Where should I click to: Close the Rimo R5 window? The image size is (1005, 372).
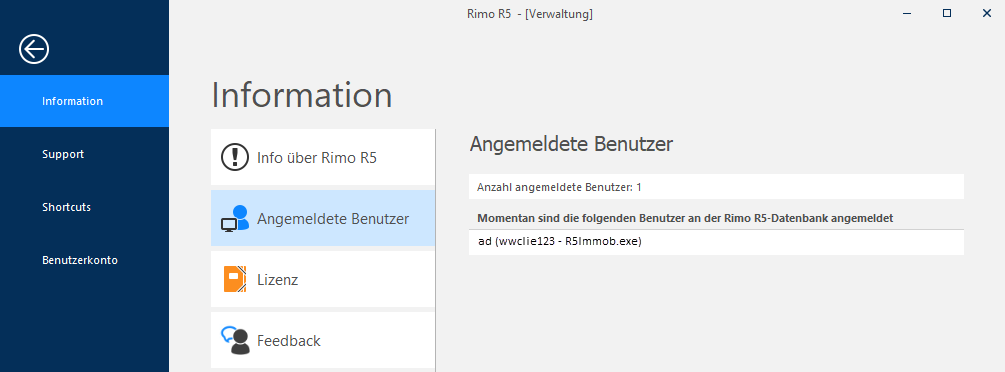(986, 13)
